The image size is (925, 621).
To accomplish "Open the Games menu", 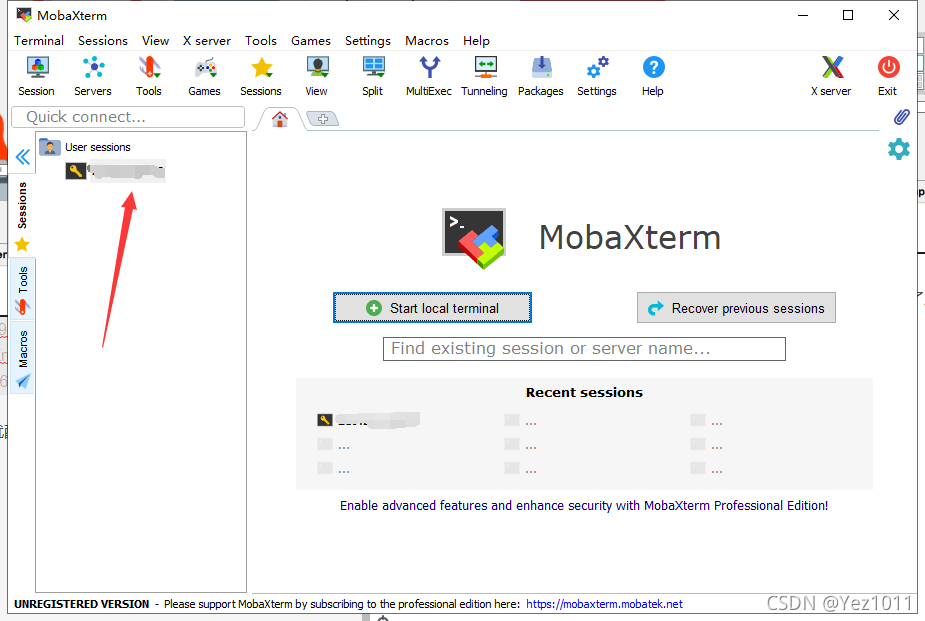I will coord(311,41).
